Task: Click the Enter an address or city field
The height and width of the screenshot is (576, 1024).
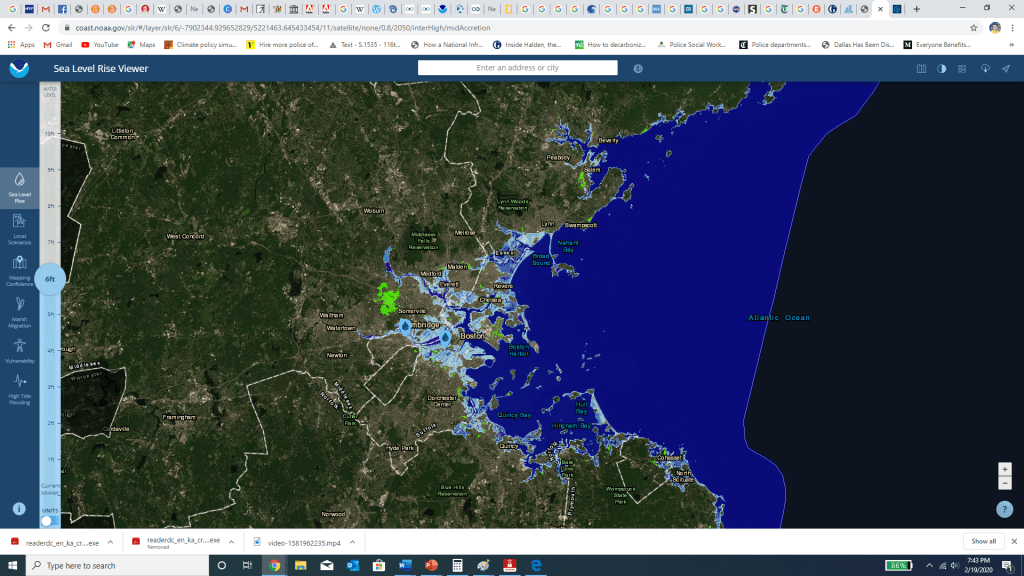Action: click(517, 68)
